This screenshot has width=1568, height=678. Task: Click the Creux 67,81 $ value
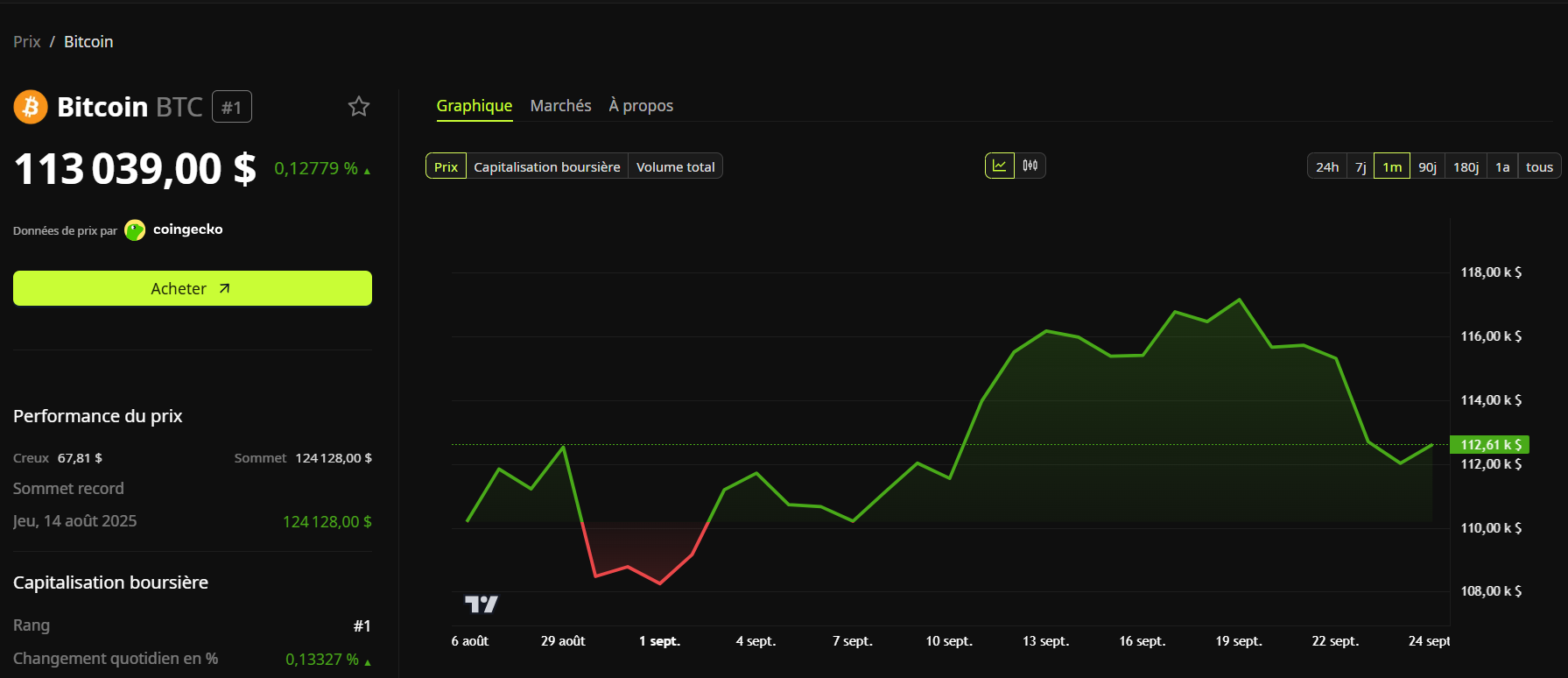(80, 458)
